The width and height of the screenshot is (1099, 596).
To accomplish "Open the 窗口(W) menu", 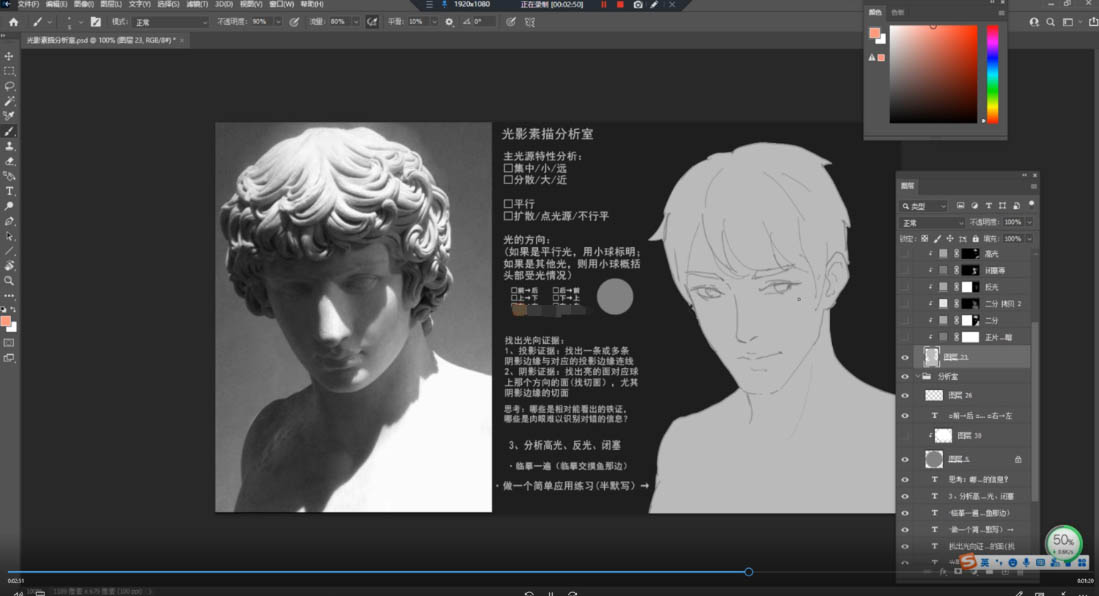I will point(281,4).
